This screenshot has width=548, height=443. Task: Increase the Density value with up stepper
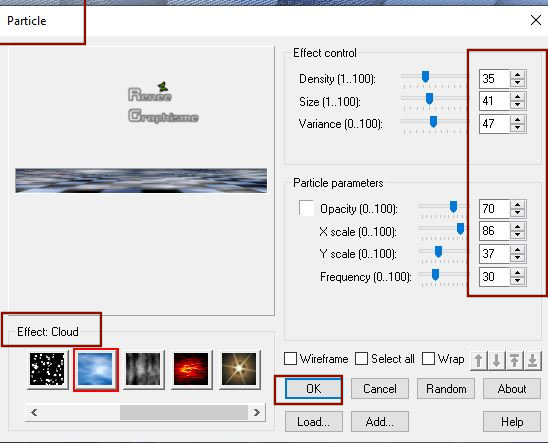(x=517, y=74)
